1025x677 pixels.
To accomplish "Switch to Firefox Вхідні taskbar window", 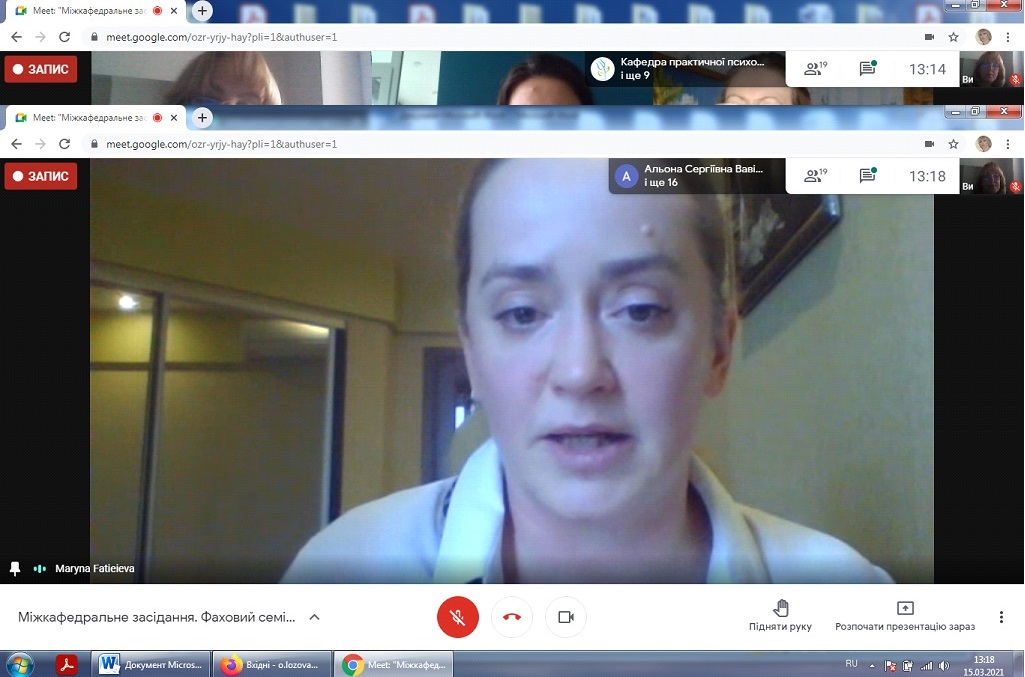I will 272,664.
